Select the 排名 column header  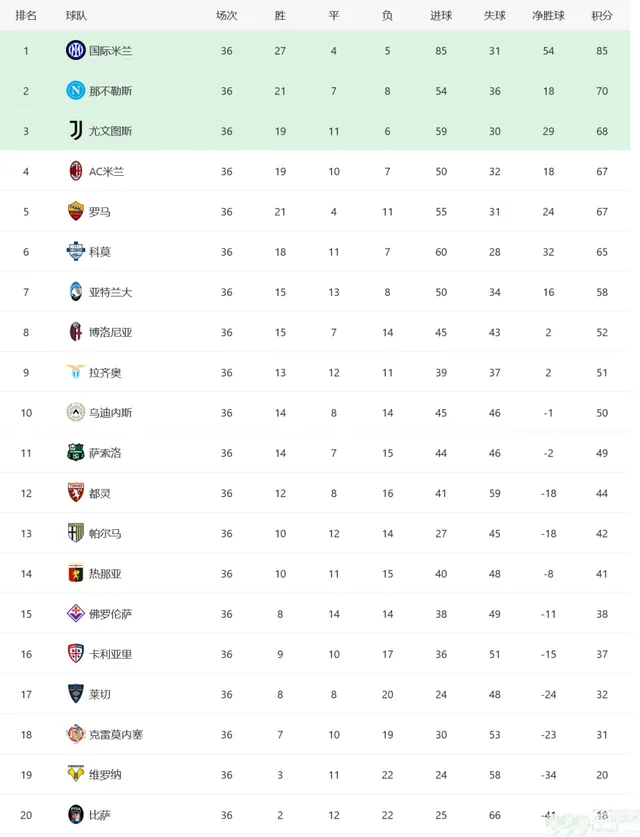click(26, 15)
